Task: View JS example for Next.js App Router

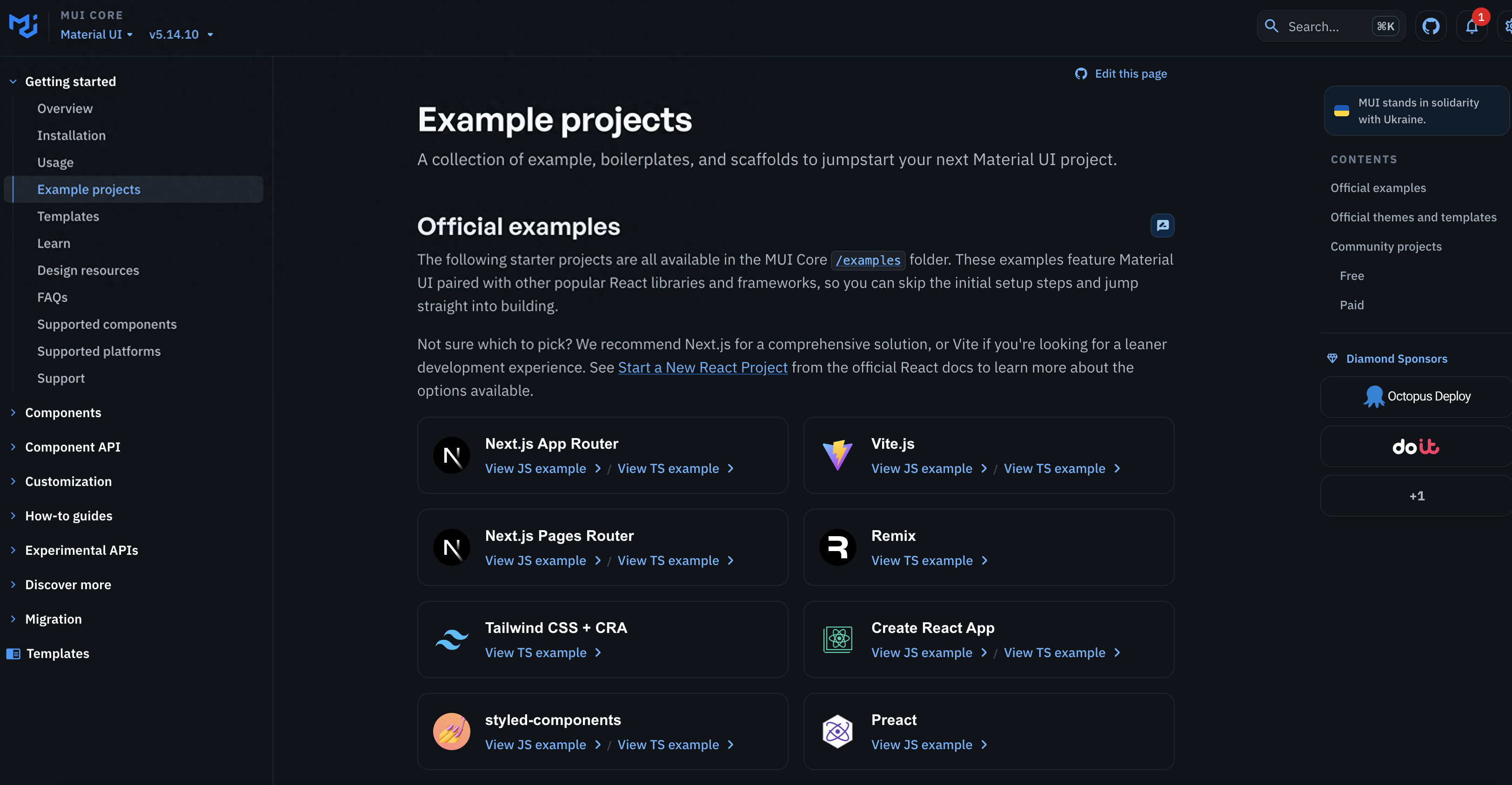Action: click(x=543, y=468)
